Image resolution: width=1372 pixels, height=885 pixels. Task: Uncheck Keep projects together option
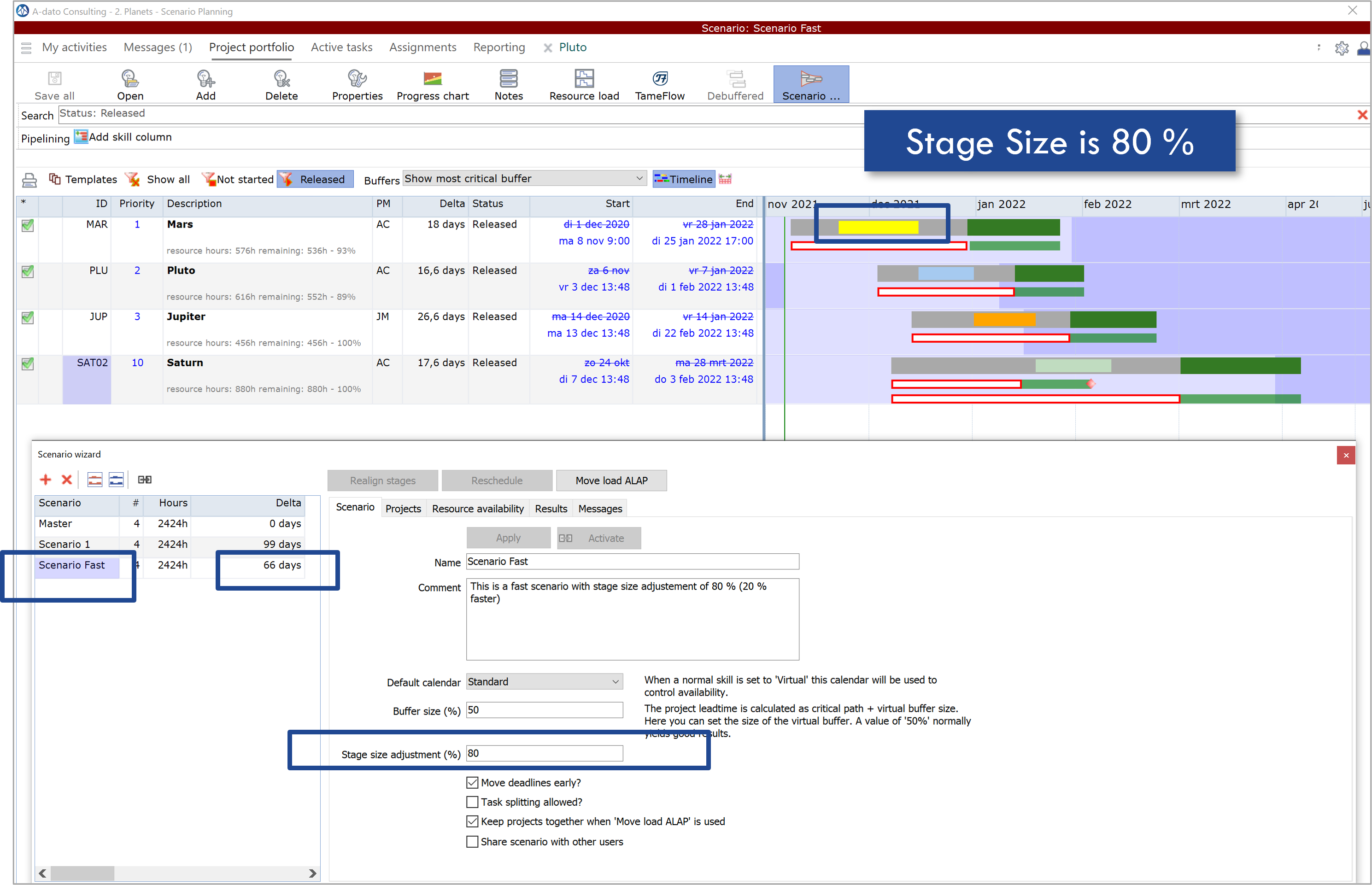click(472, 821)
